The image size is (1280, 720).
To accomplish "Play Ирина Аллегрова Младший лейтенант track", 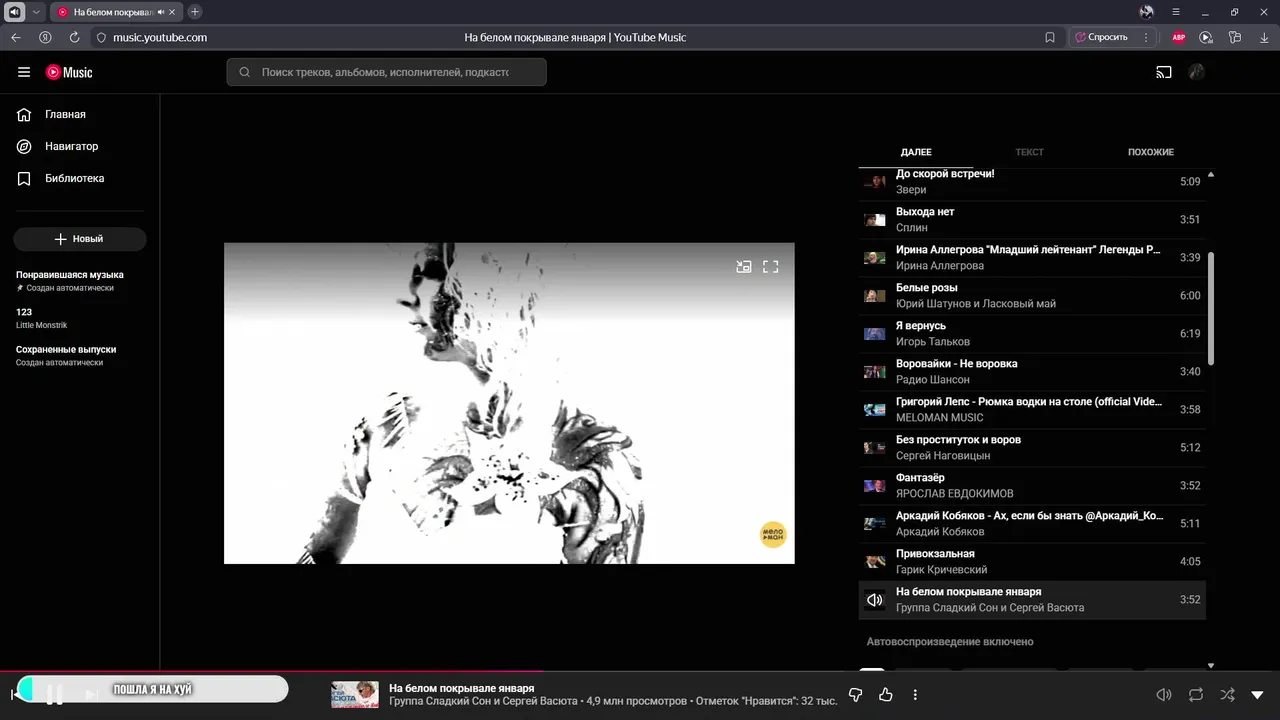I will click(1032, 257).
